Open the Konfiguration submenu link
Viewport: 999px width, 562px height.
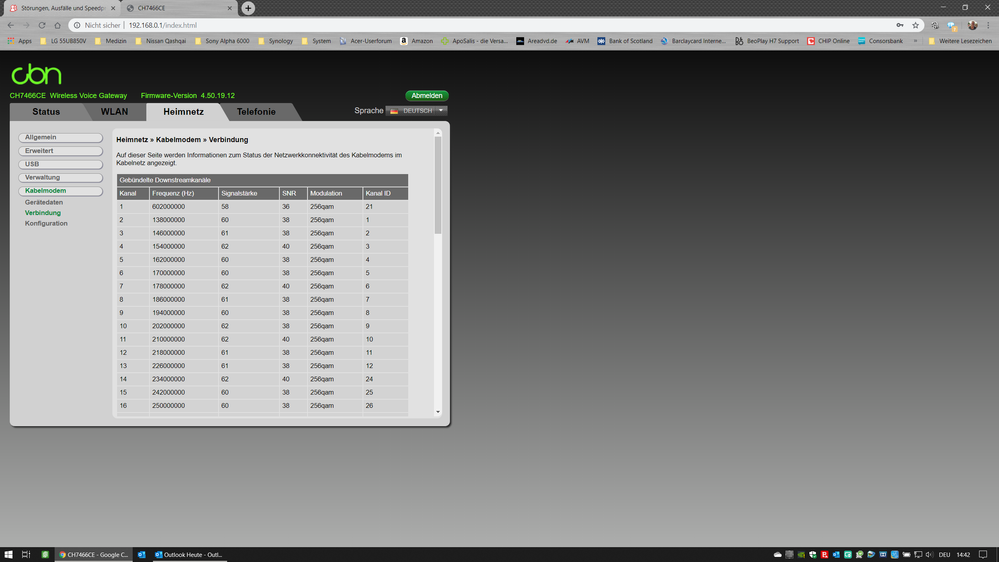pos(46,224)
